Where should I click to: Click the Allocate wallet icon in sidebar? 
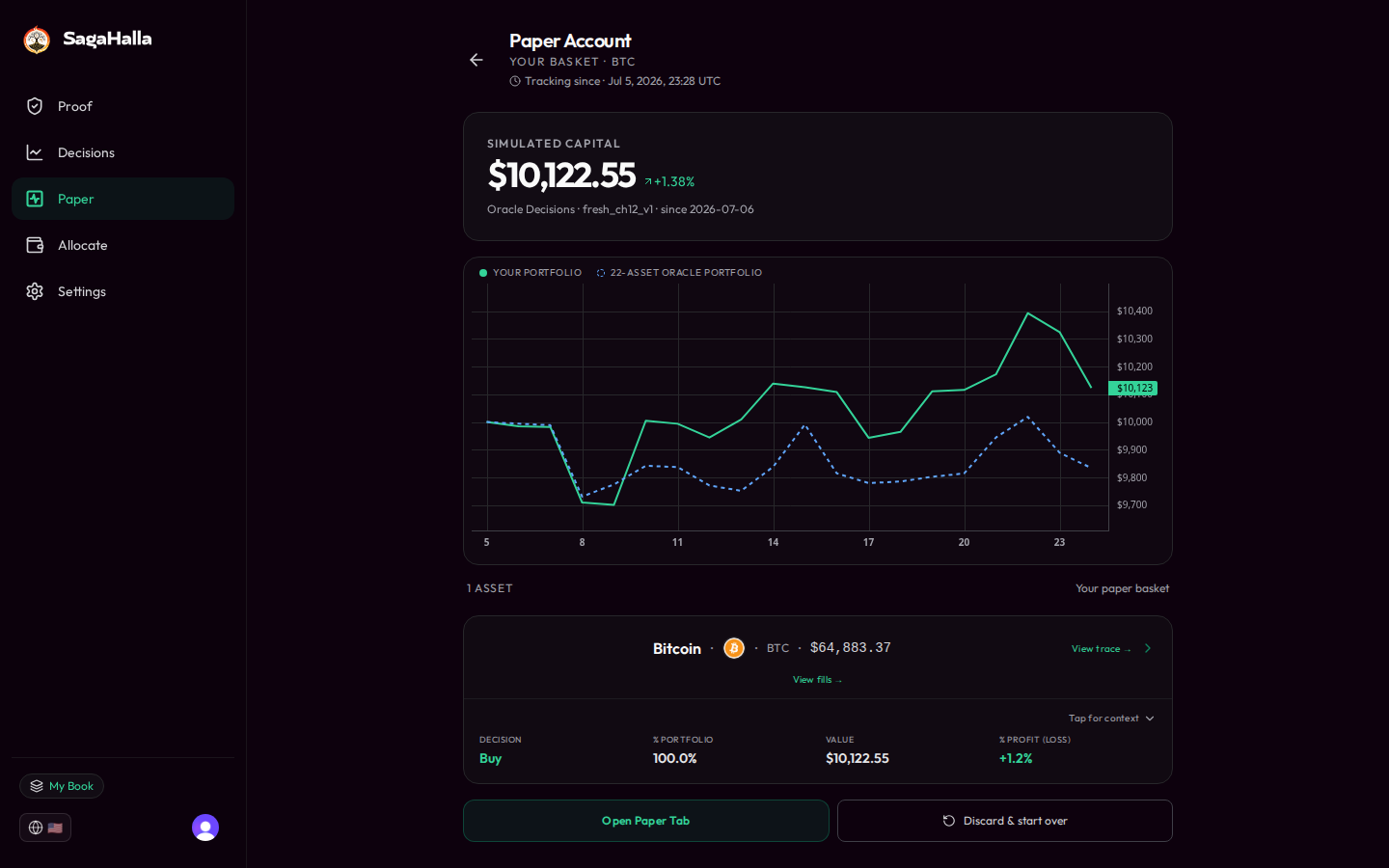[x=35, y=245]
